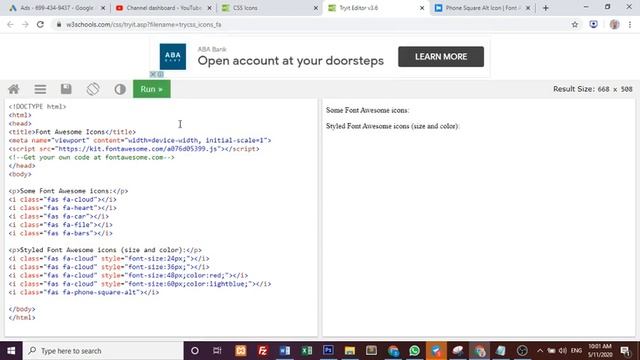Open the active Chrome icon on the taskbar
The image size is (640, 360).
(479, 351)
